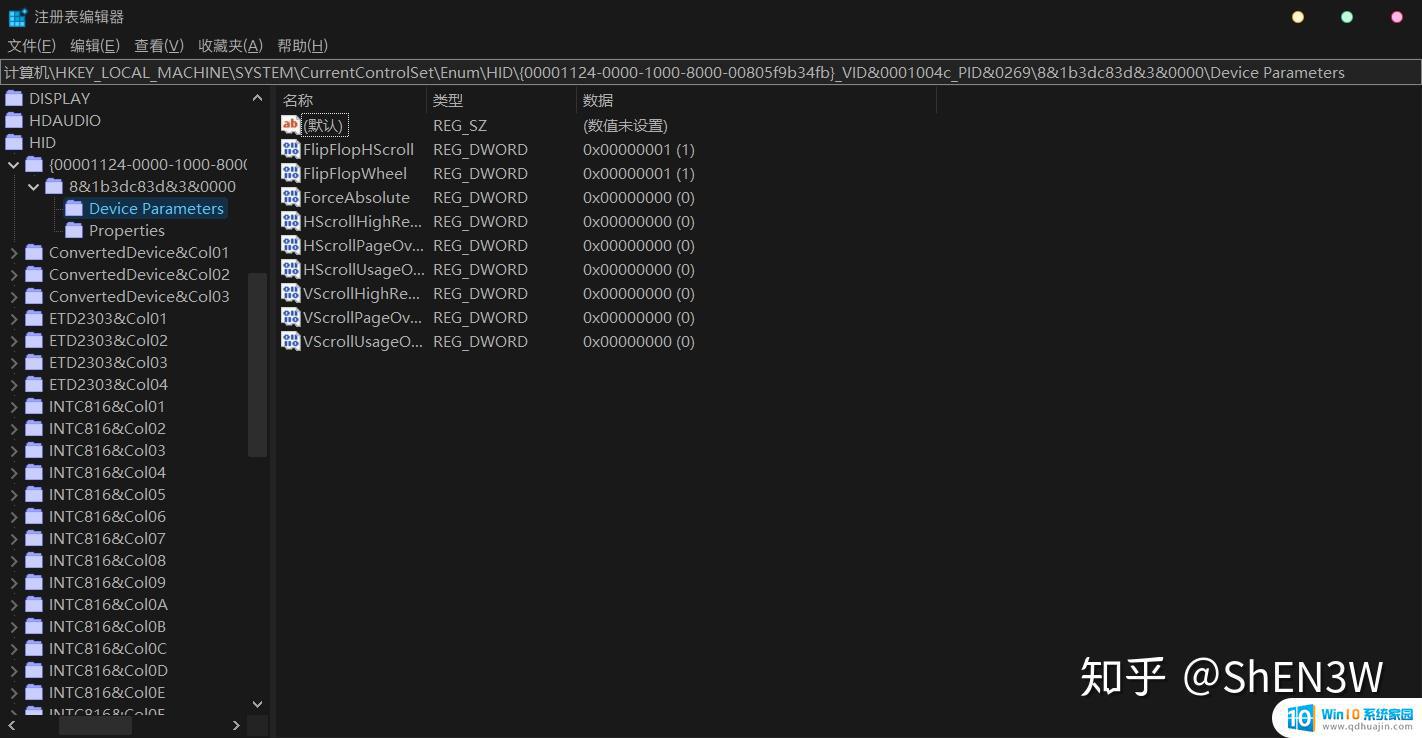Select the INTC816&Col09 tree item
The image size is (1422, 738).
click(107, 582)
